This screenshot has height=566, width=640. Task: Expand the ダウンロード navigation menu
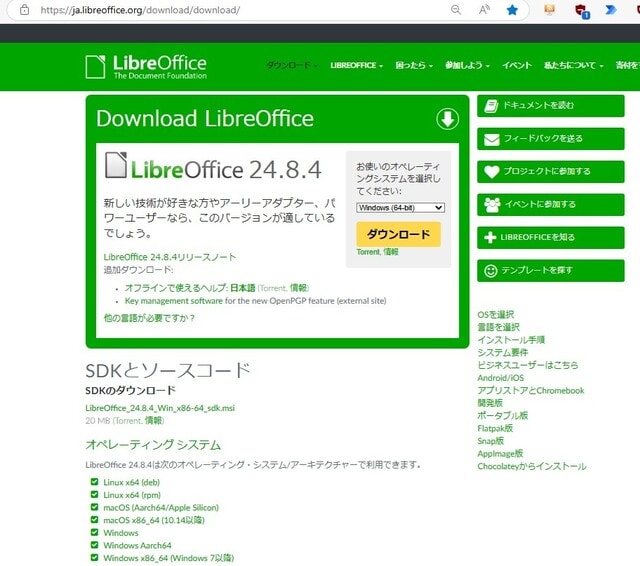click(x=292, y=65)
